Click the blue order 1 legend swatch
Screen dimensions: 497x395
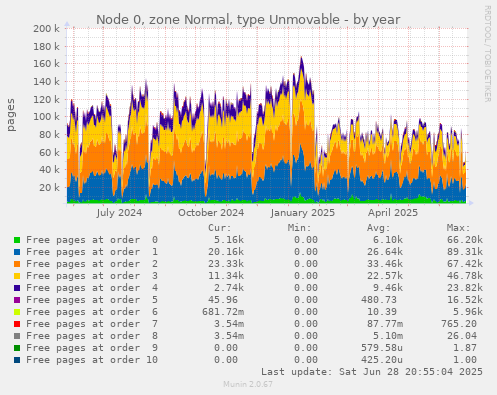(17, 252)
